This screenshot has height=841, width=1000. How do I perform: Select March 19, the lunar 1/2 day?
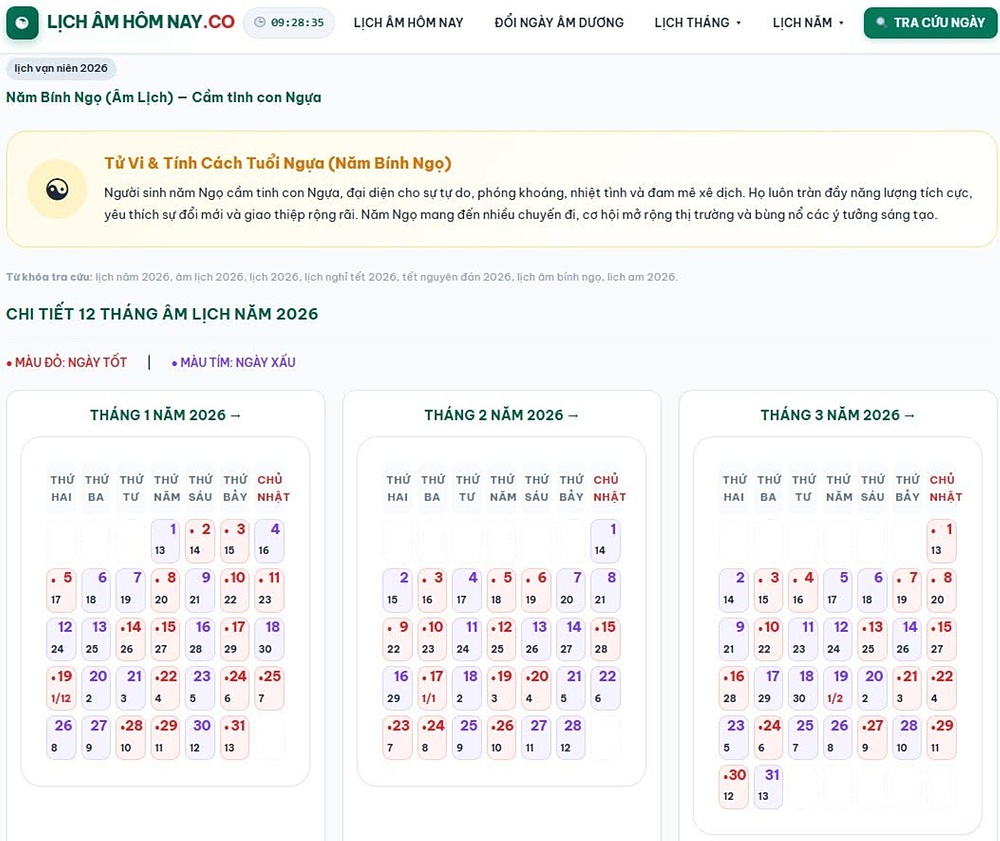837,687
